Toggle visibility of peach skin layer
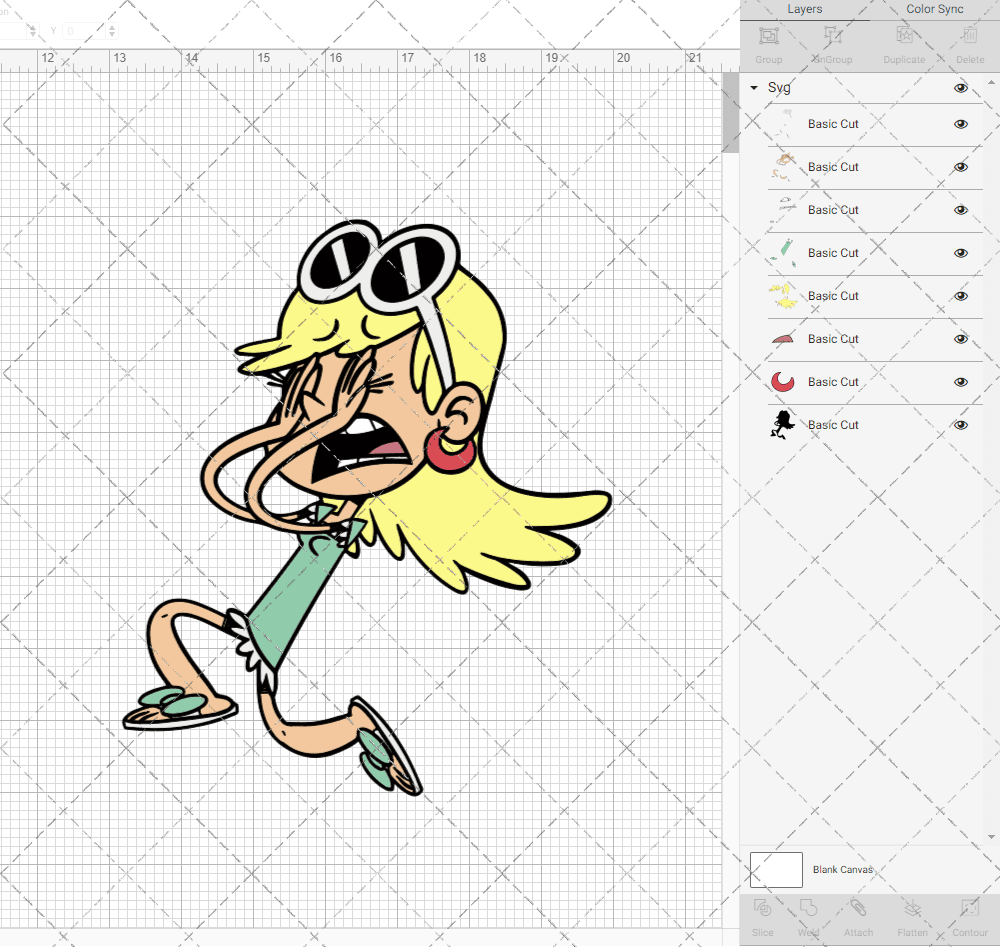Image resolution: width=1000 pixels, height=947 pixels. tap(961, 167)
